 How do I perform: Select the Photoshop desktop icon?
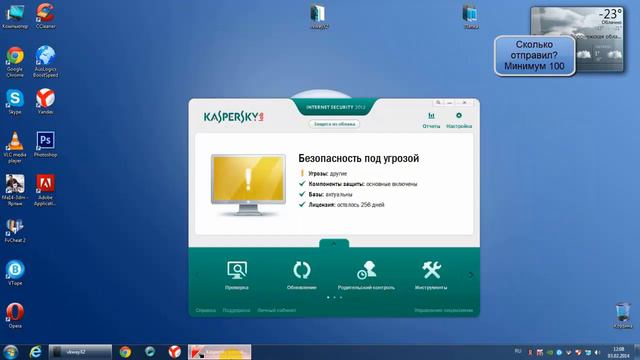tap(45, 144)
